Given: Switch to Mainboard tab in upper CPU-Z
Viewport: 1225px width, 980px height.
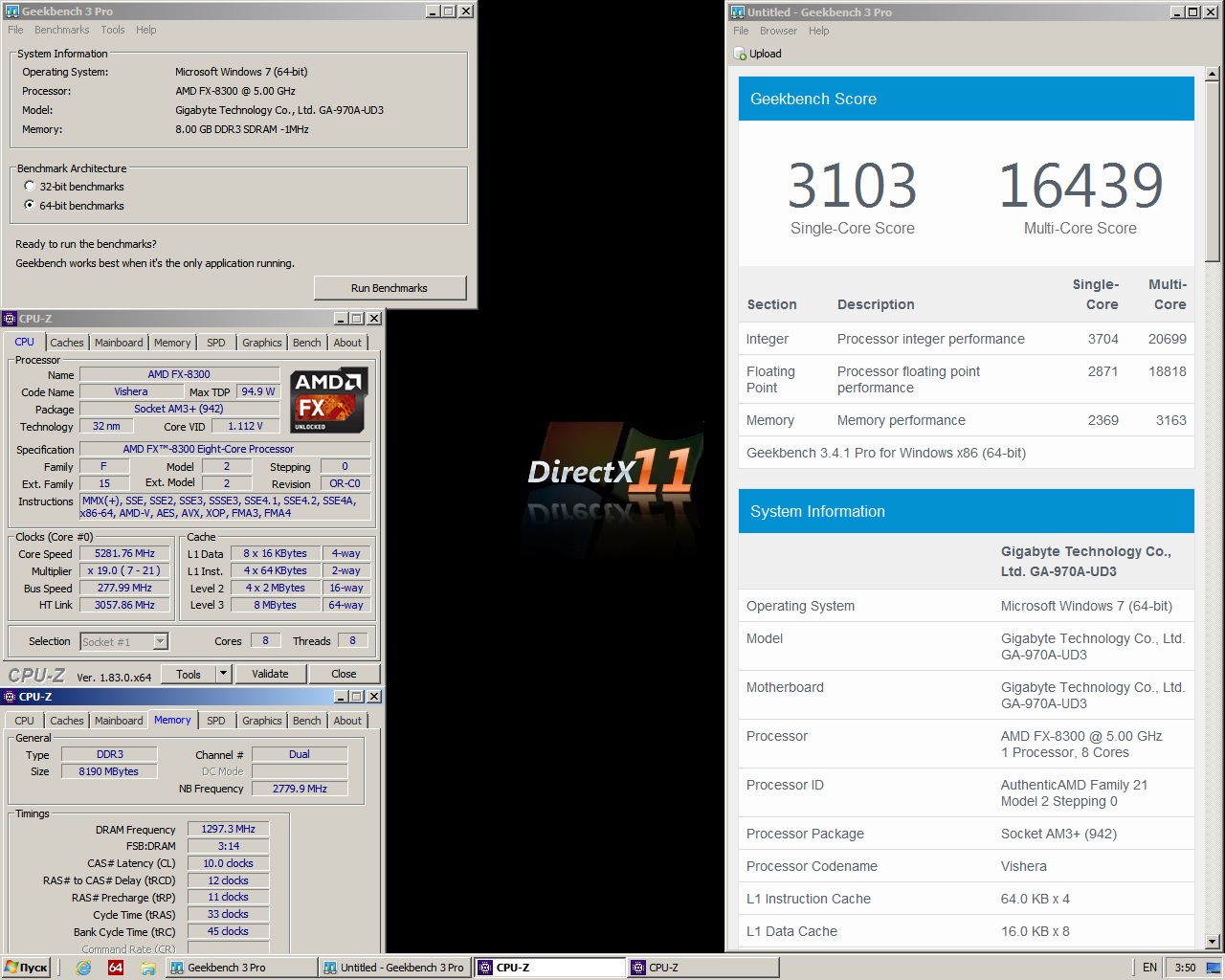Looking at the screenshot, I should coord(119,343).
